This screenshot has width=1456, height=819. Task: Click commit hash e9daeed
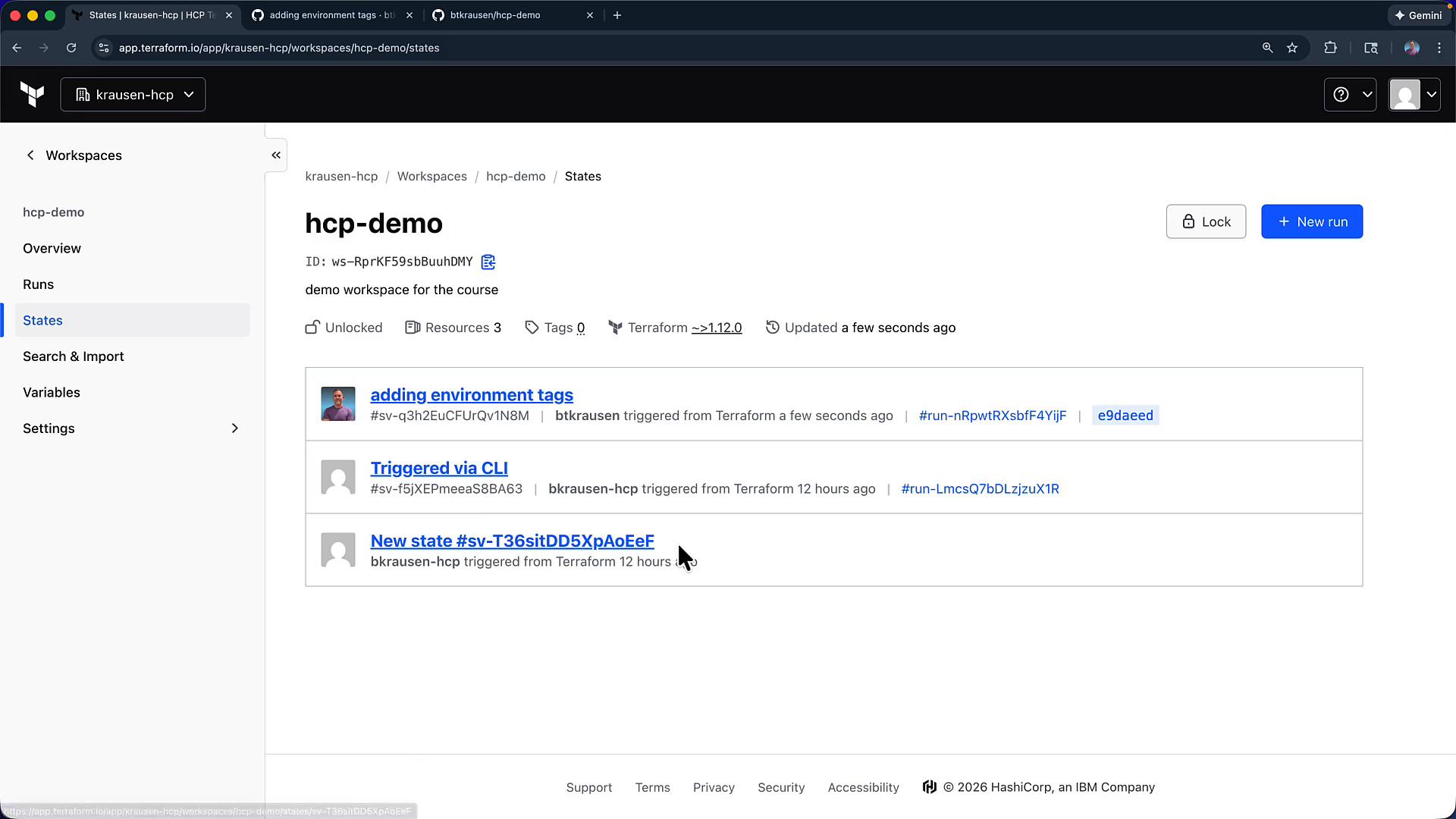tap(1125, 416)
